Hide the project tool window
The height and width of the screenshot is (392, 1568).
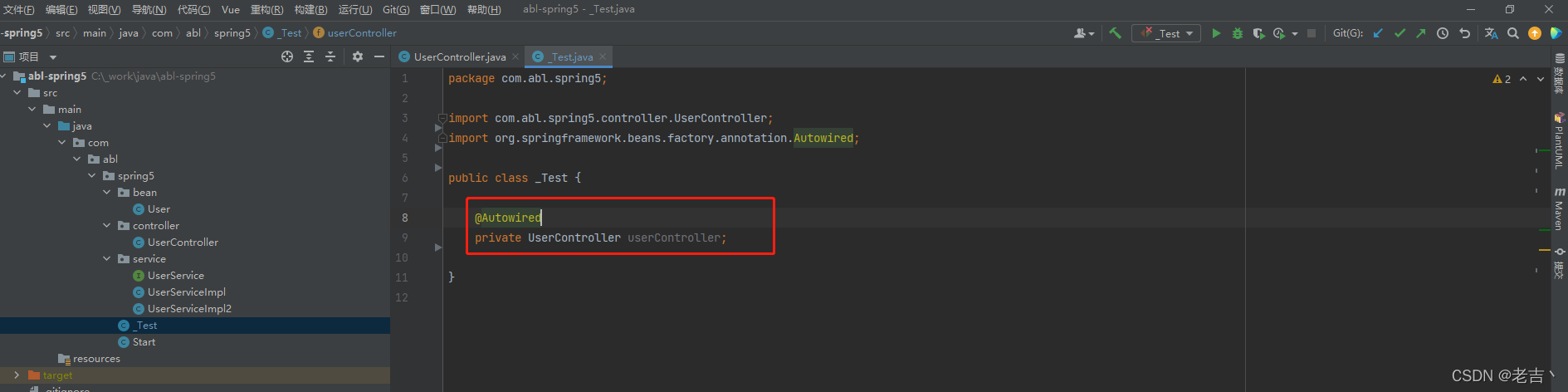point(379,56)
